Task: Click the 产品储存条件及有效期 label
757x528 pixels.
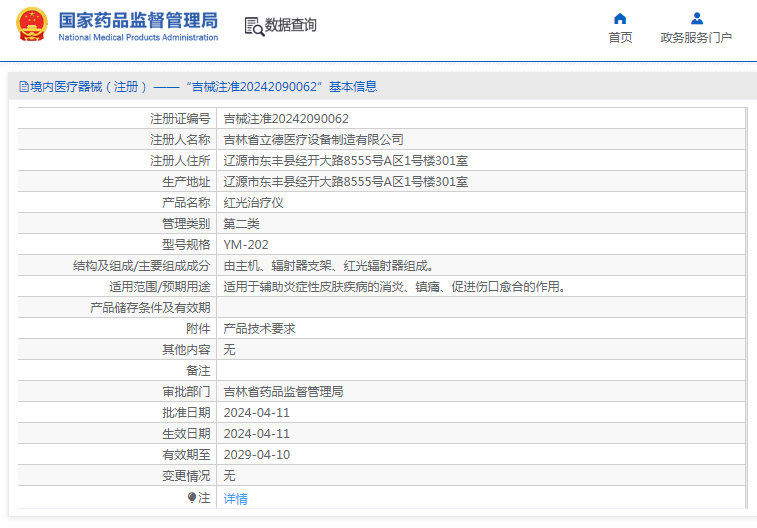Action: pos(150,308)
